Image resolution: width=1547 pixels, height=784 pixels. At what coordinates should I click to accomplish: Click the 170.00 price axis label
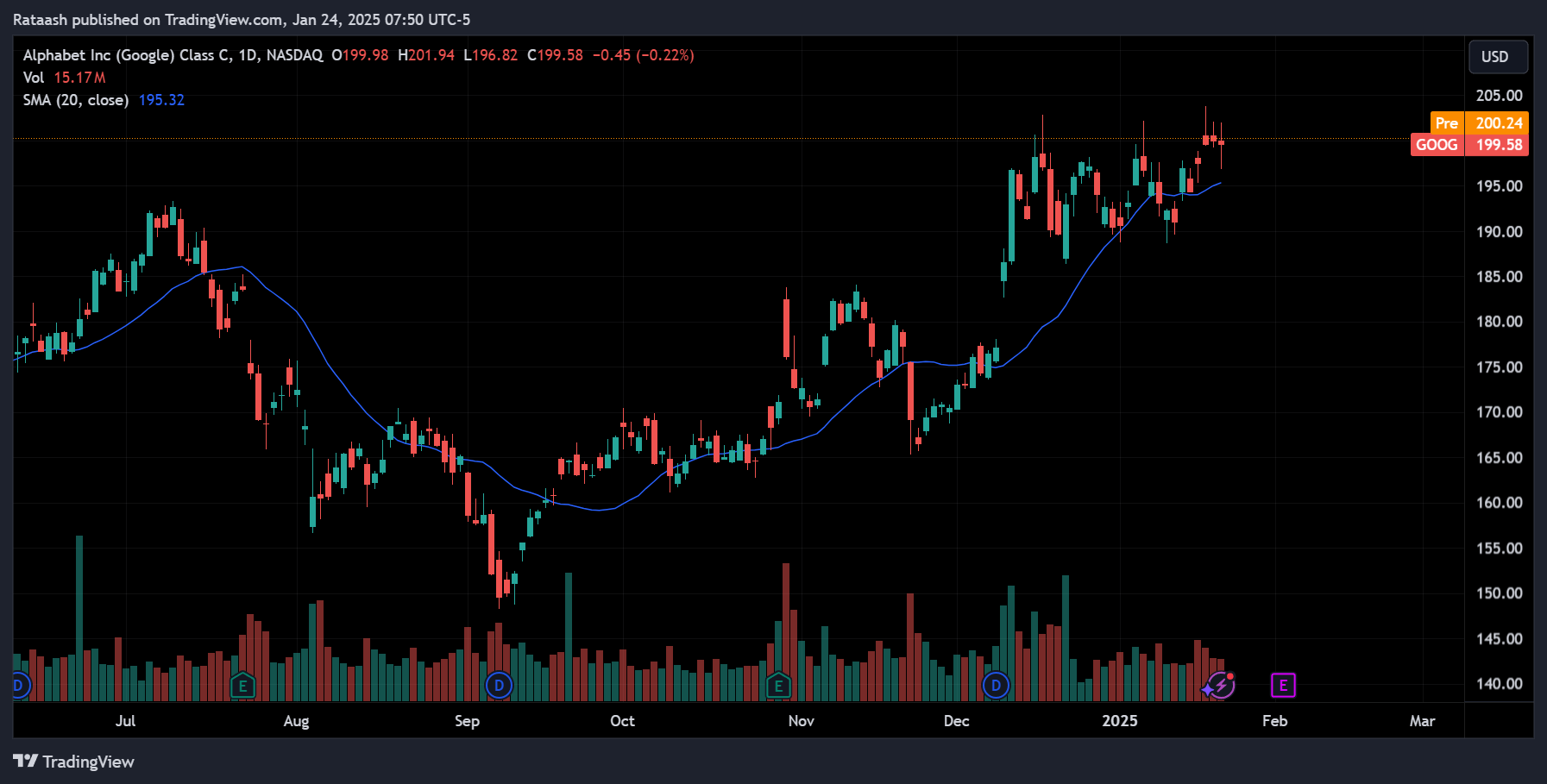pyautogui.click(x=1499, y=412)
